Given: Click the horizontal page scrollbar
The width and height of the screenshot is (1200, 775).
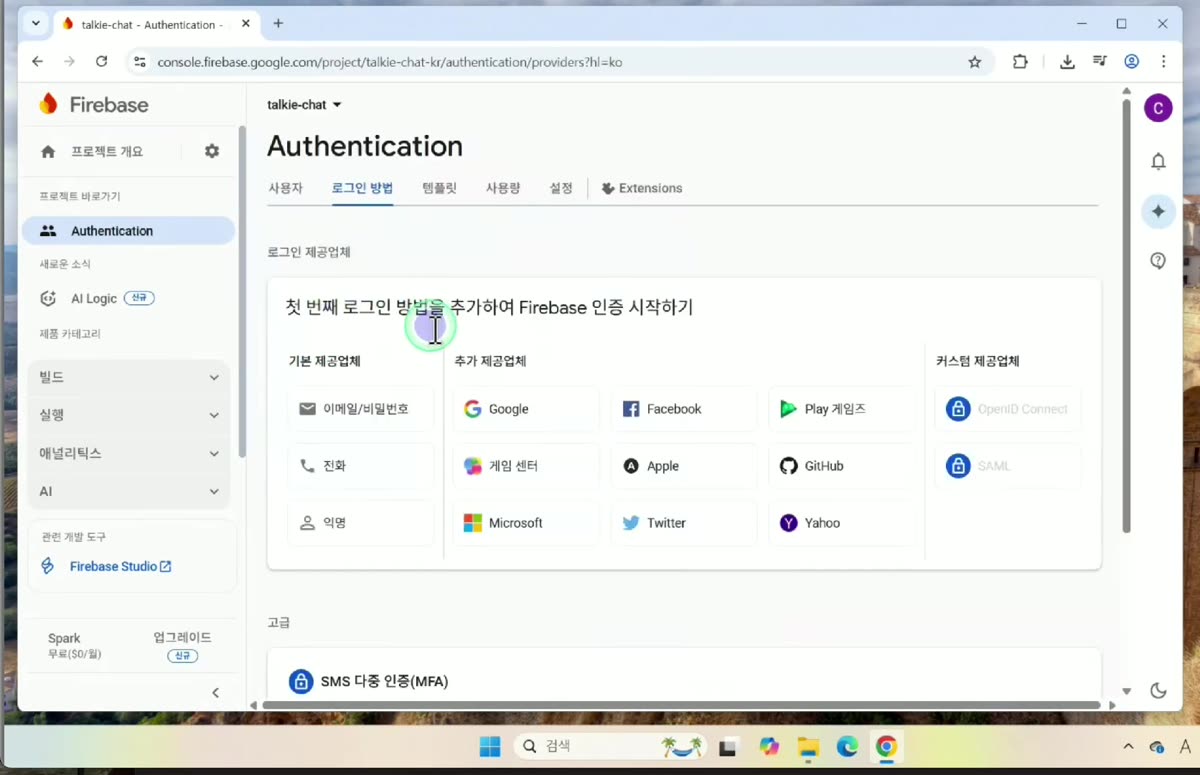Looking at the screenshot, I should click(681, 704).
